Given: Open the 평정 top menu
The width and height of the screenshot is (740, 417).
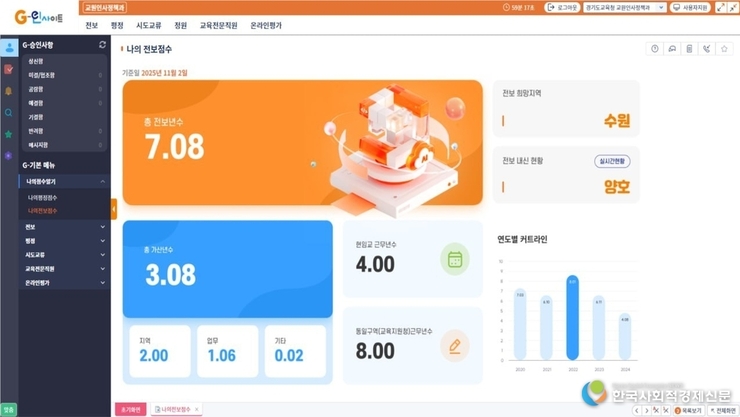Looking at the screenshot, I should [x=117, y=25].
